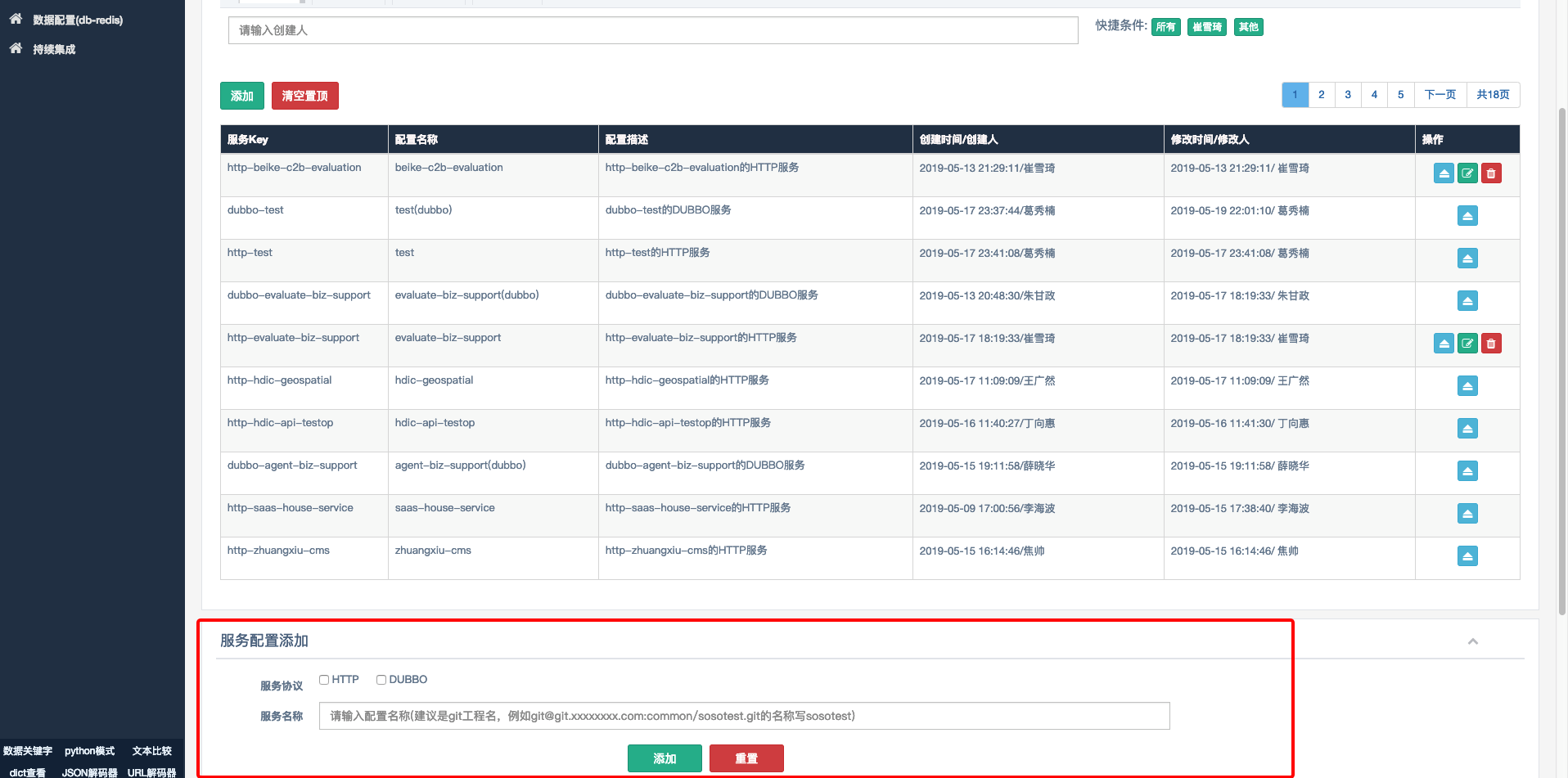Pin http-saas-house-service row to top

(x=1467, y=514)
